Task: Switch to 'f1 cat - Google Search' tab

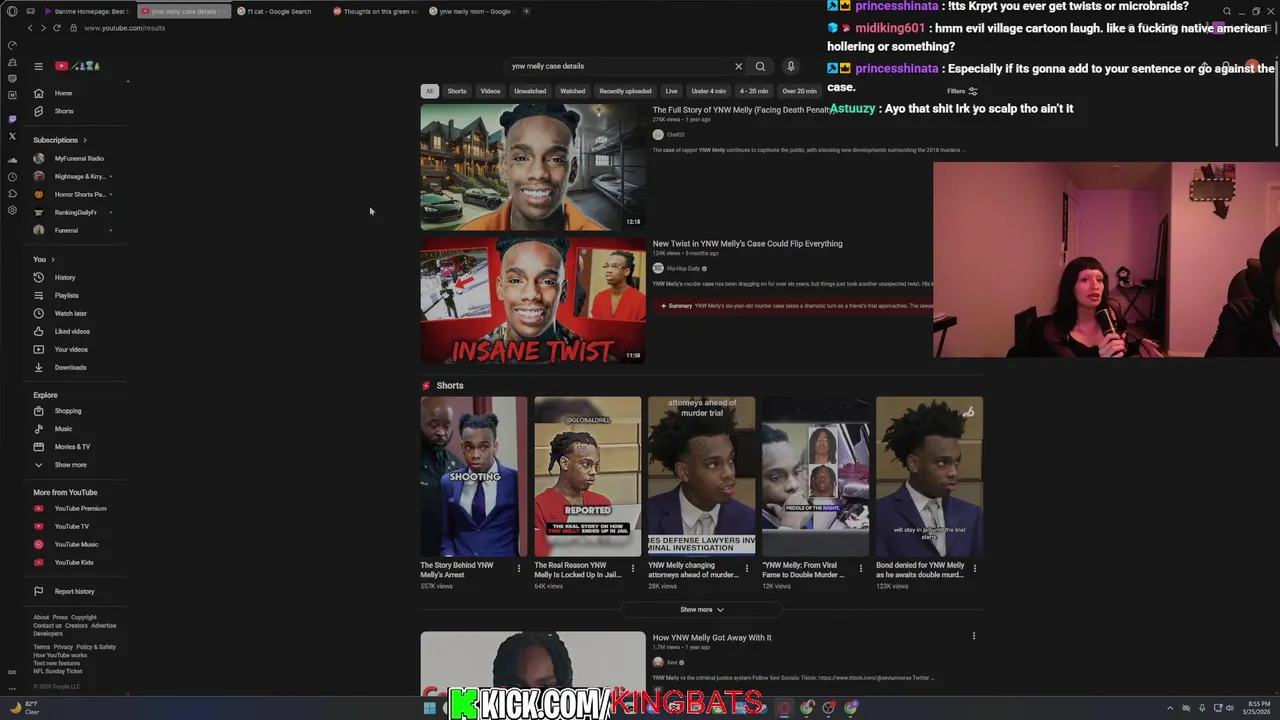Action: point(279,11)
